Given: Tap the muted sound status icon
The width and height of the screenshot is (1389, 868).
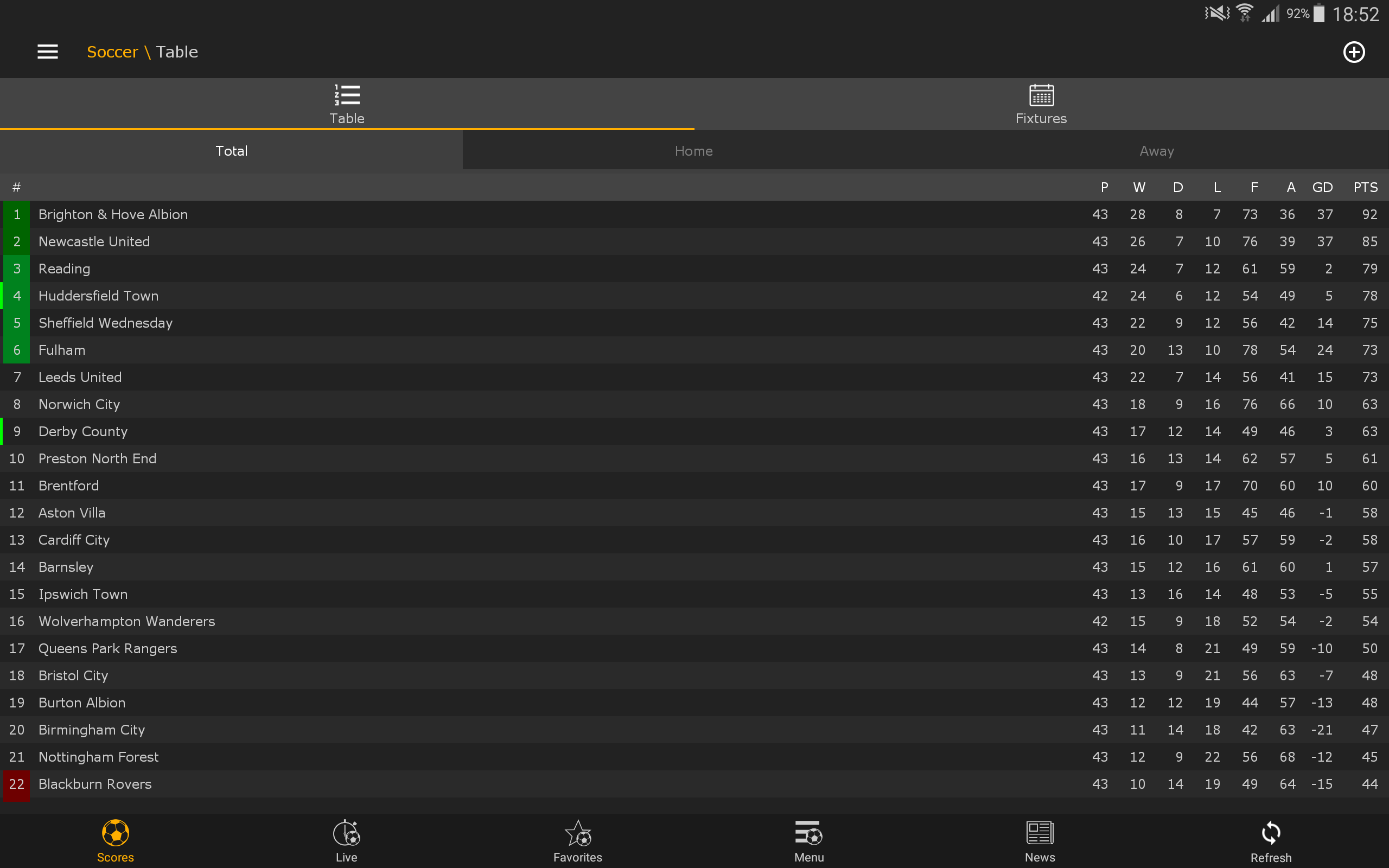Looking at the screenshot, I should pos(1217,12).
